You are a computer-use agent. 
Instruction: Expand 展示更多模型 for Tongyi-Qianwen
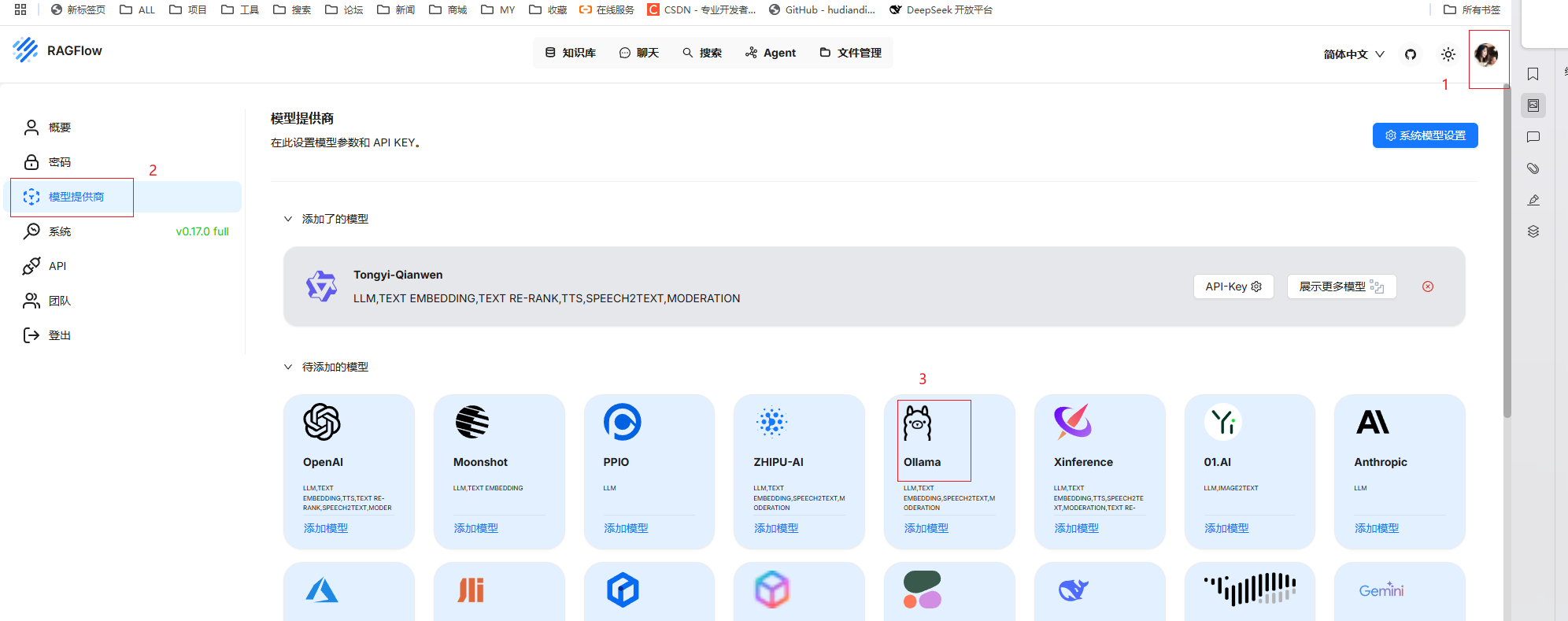pos(1341,286)
